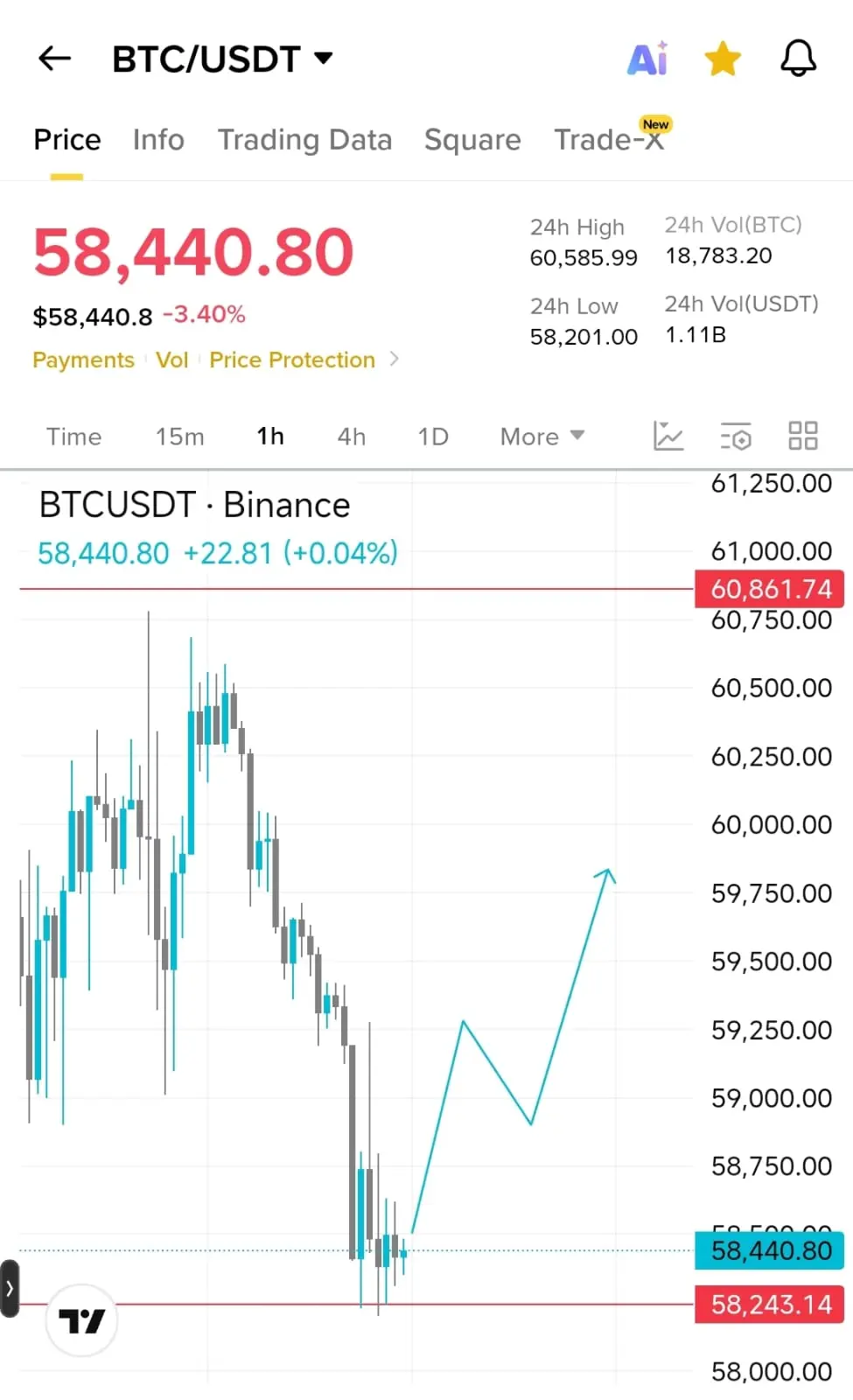The width and height of the screenshot is (853, 1400).
Task: Expand the left side panel handle
Action: coord(10,1288)
